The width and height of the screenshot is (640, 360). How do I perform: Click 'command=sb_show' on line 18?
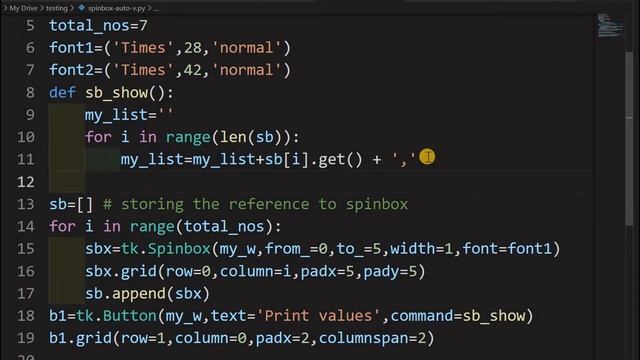coord(458,316)
